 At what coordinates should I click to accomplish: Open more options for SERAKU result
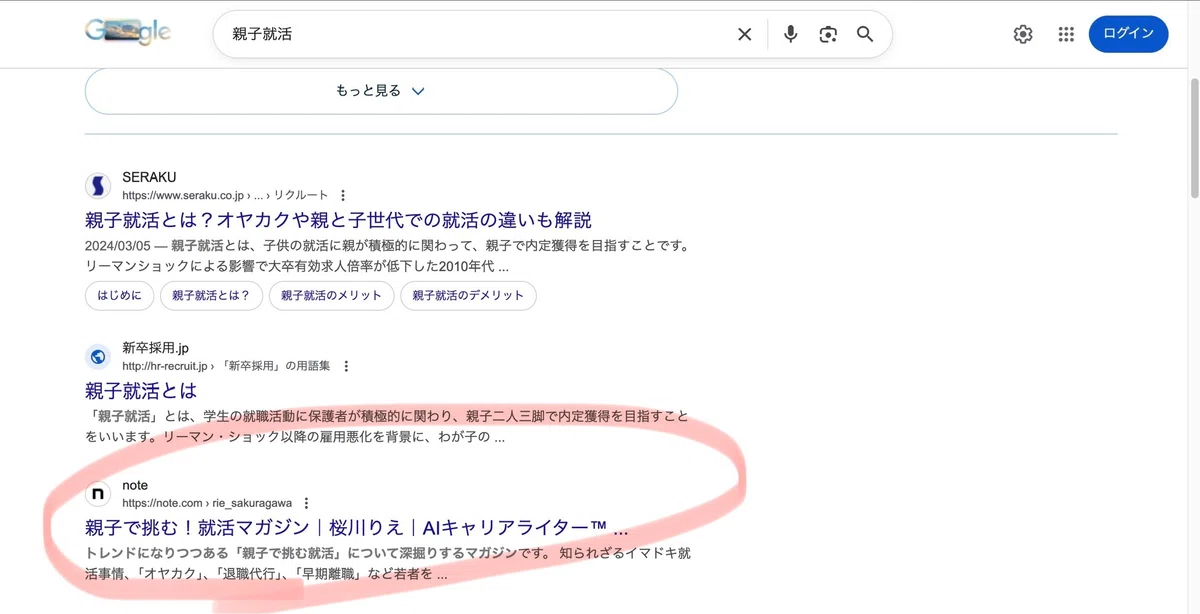[343, 196]
